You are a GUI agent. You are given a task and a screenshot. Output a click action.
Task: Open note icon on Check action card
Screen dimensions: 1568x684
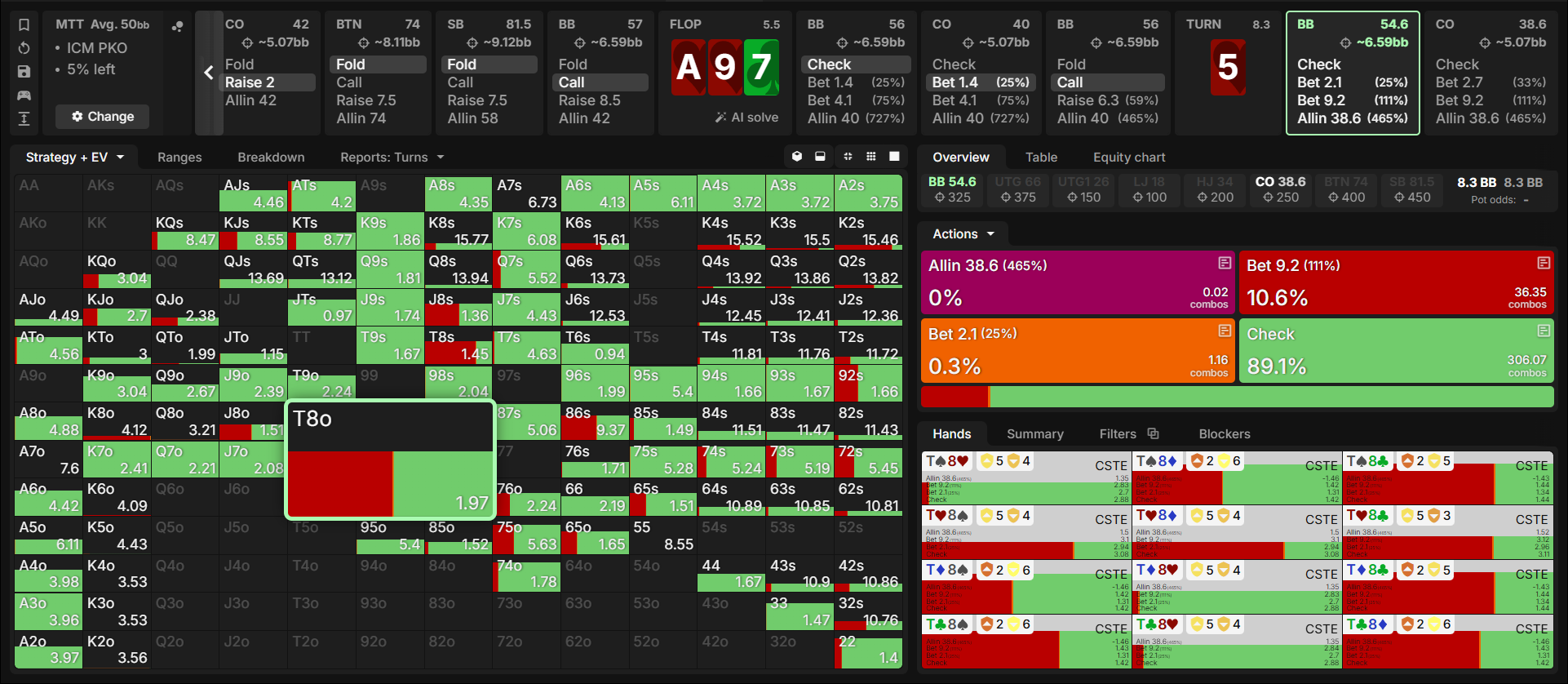[1544, 331]
